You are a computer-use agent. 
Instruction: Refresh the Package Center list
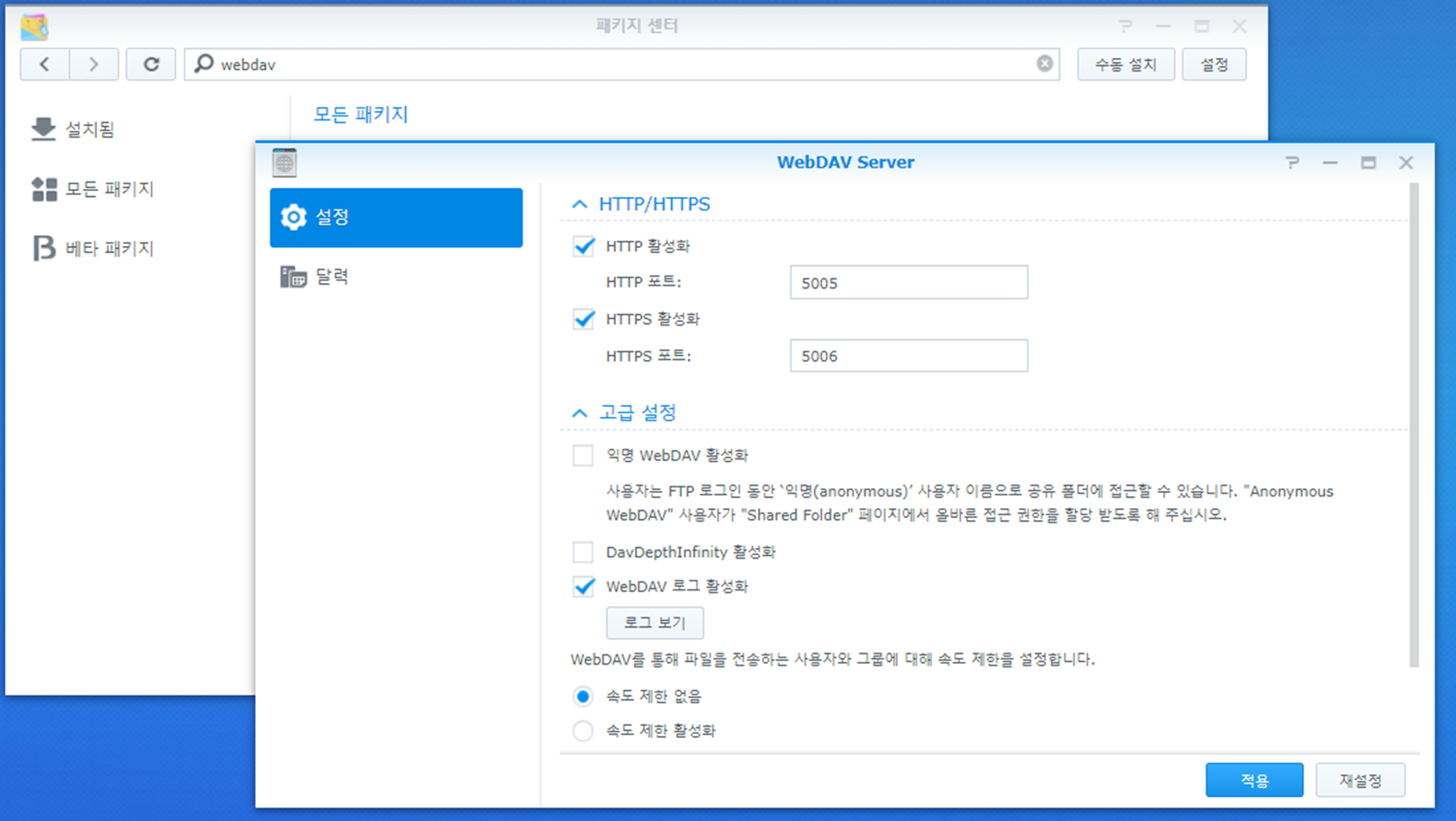[x=151, y=64]
